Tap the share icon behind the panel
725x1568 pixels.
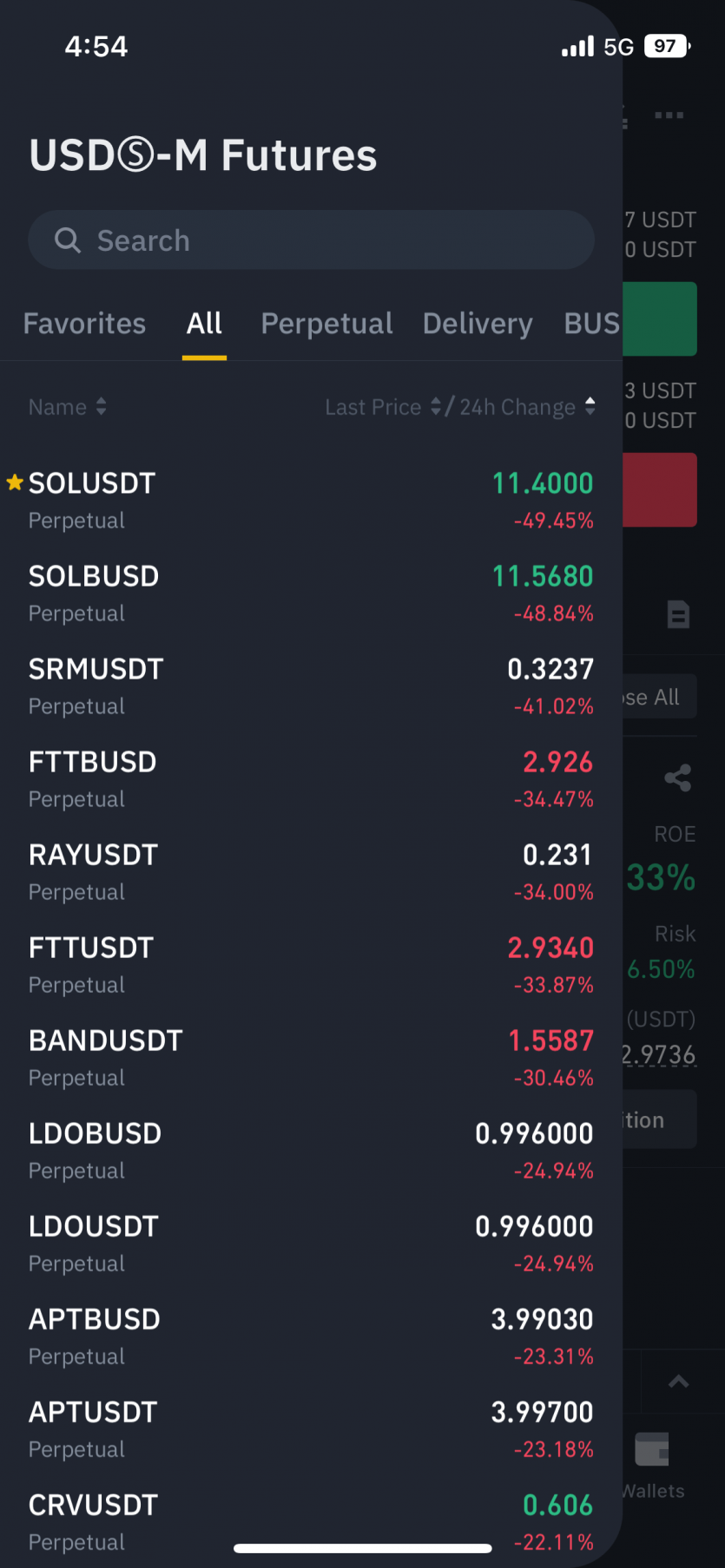(x=678, y=777)
